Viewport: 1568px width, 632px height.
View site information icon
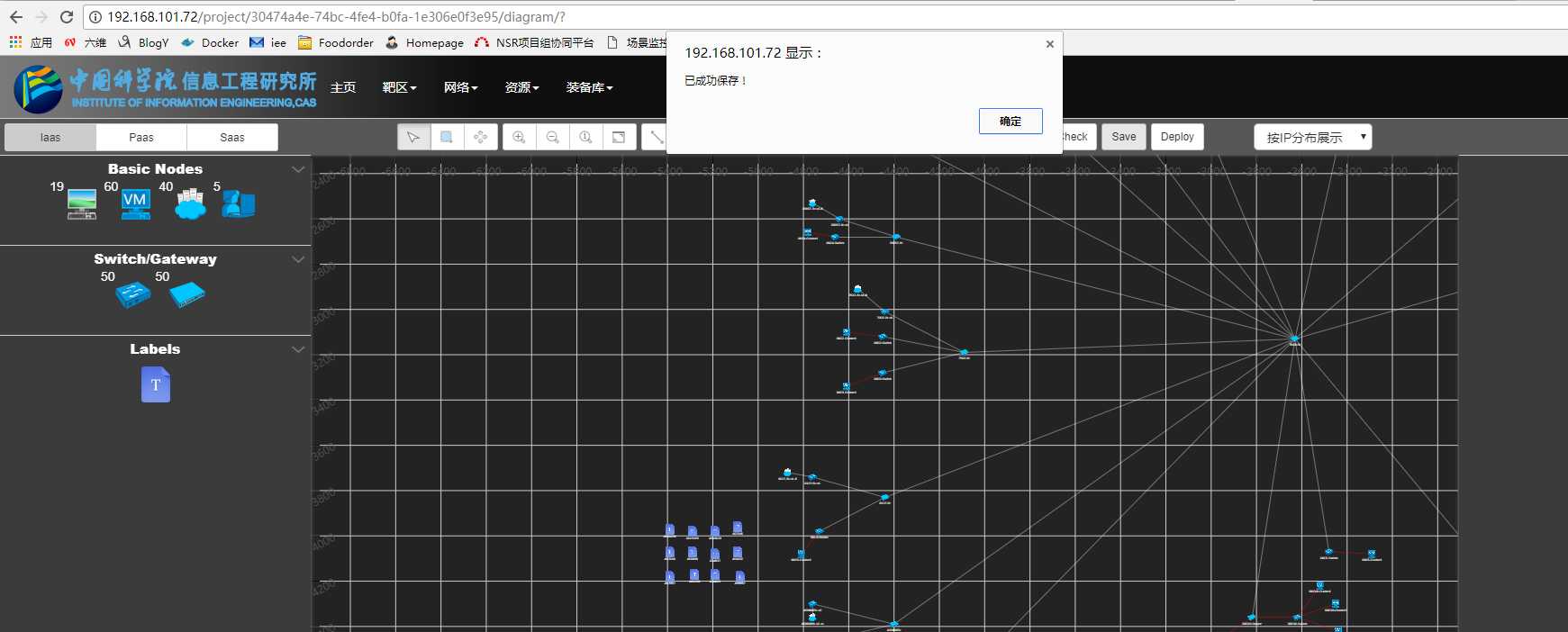pyautogui.click(x=95, y=17)
